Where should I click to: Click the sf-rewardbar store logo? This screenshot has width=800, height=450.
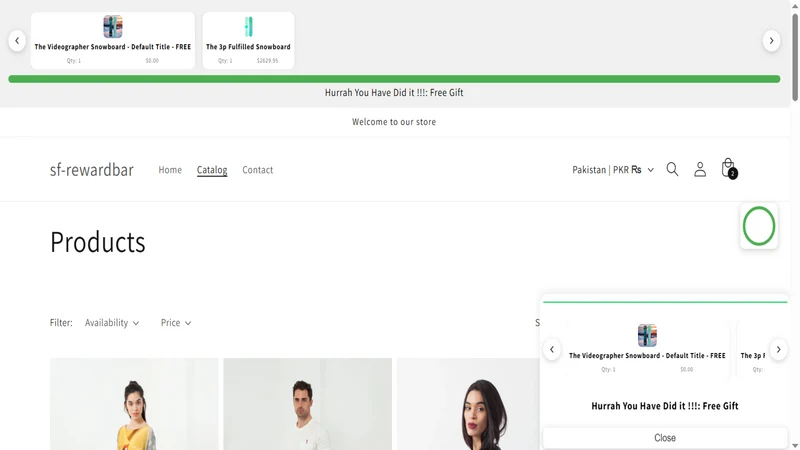coord(92,169)
